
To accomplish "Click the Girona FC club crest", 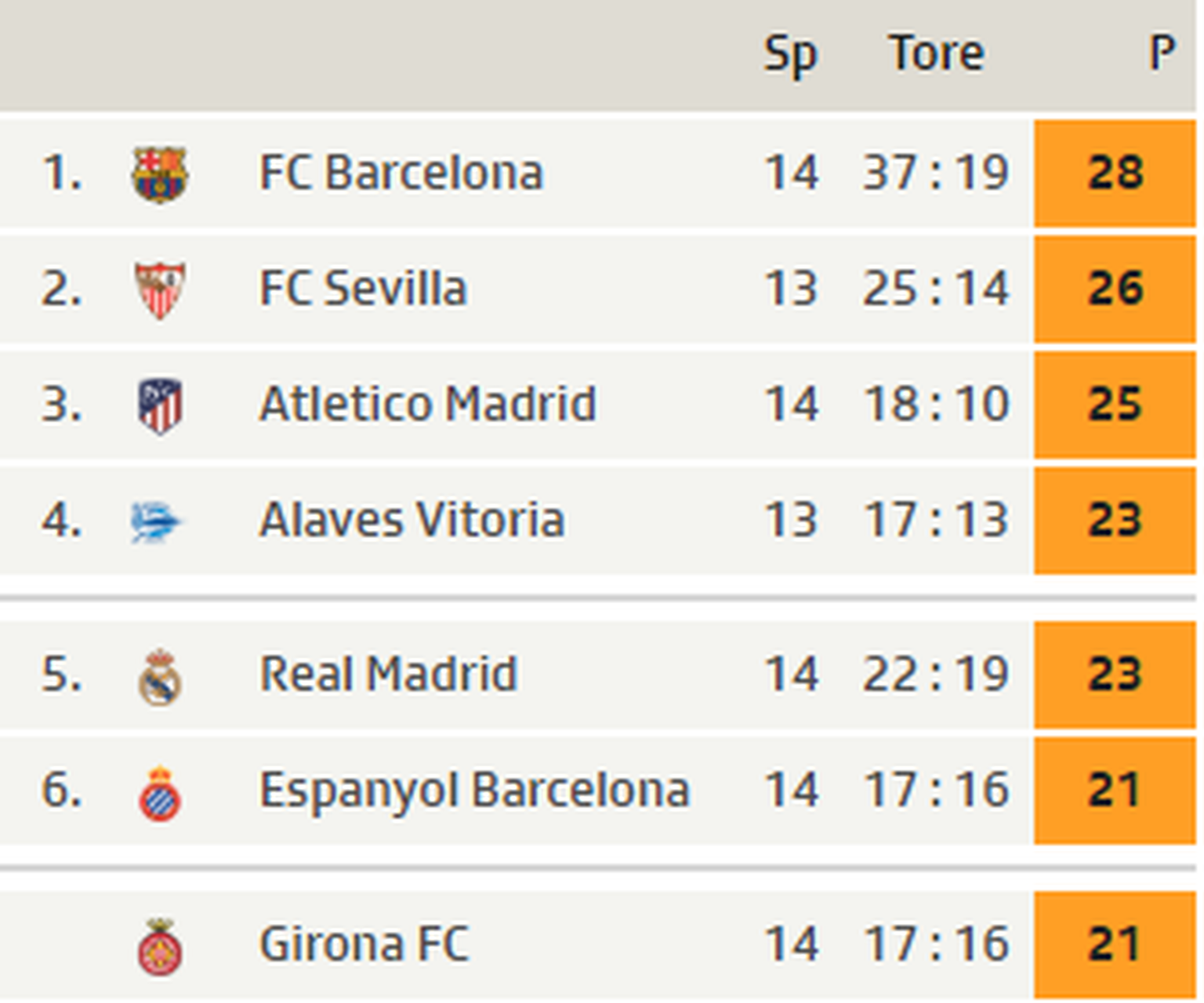I will pyautogui.click(x=159, y=947).
